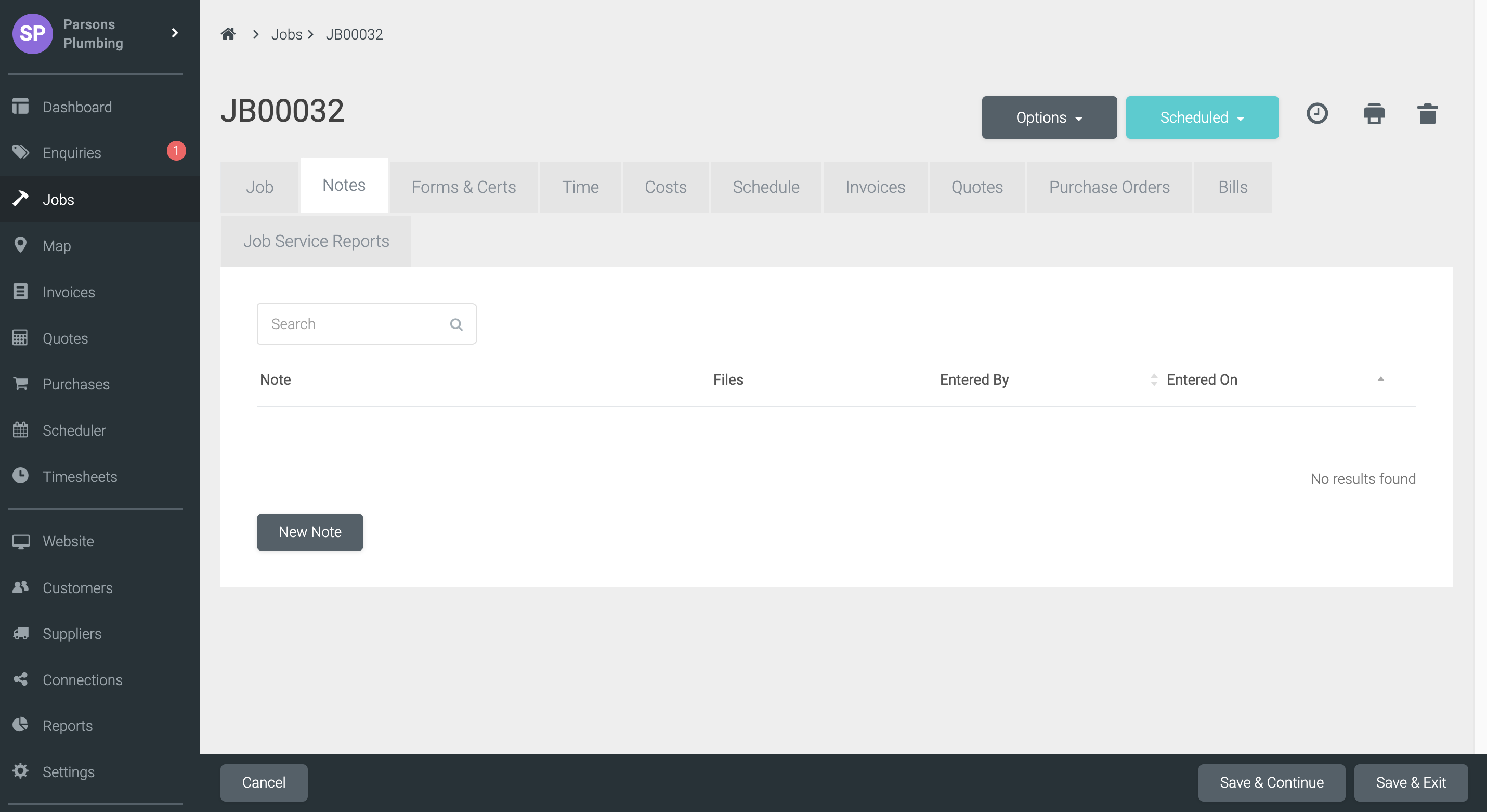Click the Dashboard sidebar icon
Viewport: 1487px width, 812px height.
tap(21, 107)
